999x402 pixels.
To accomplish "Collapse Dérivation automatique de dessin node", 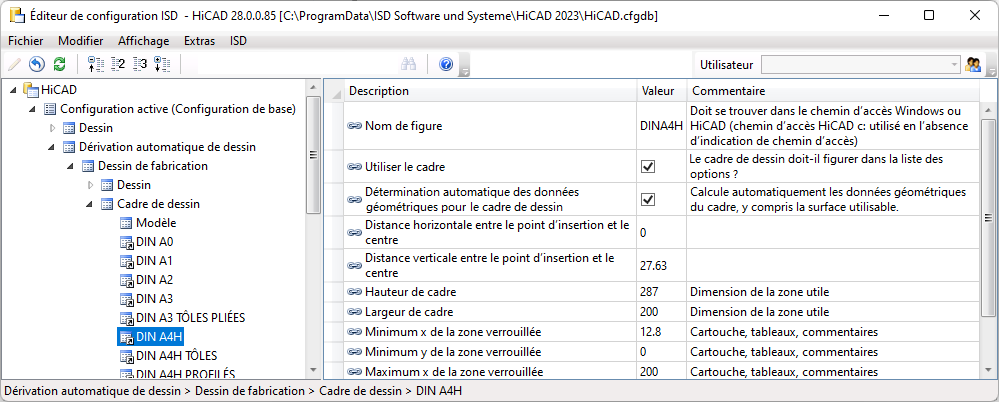I will (x=52, y=147).
